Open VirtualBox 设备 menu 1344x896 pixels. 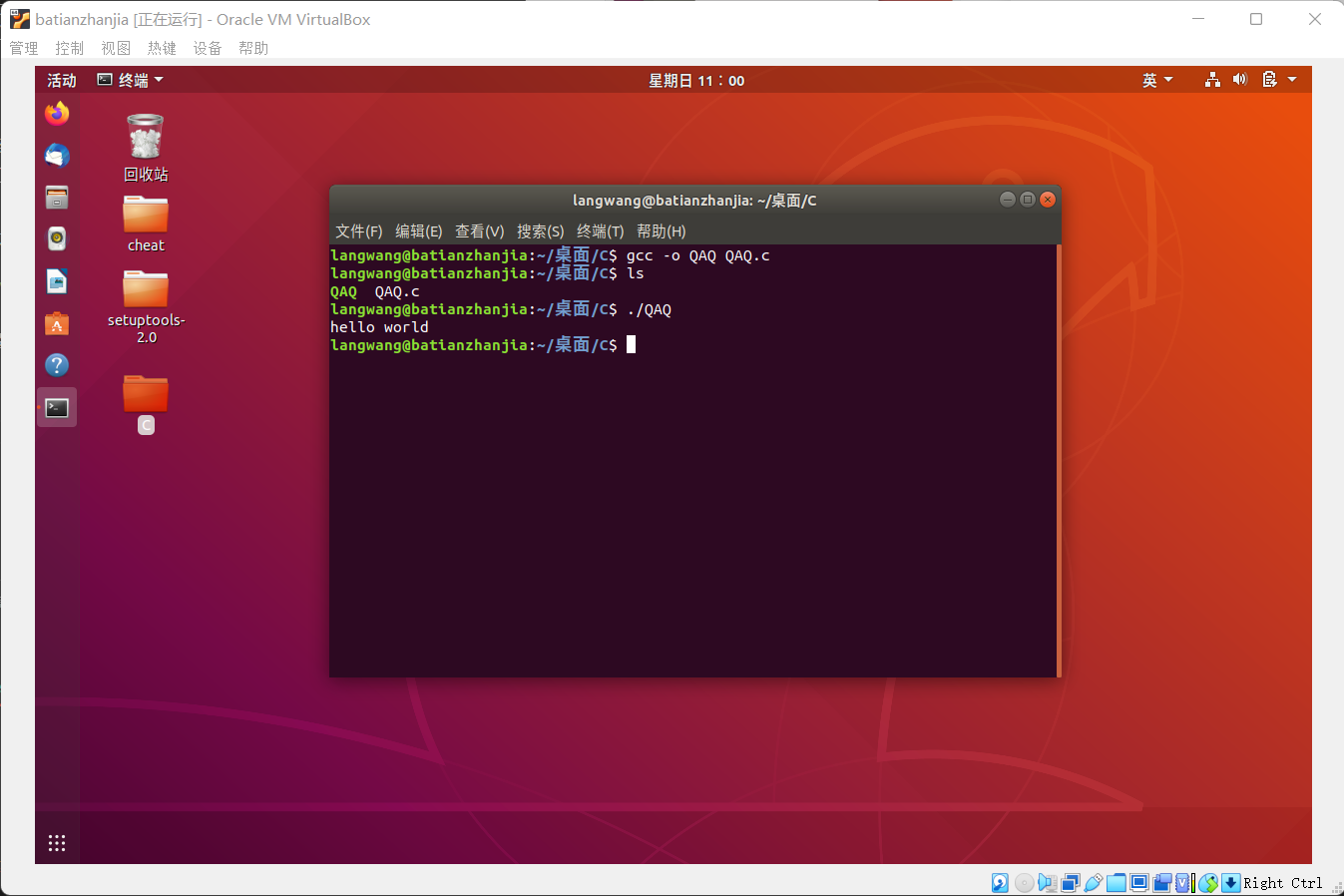point(208,48)
